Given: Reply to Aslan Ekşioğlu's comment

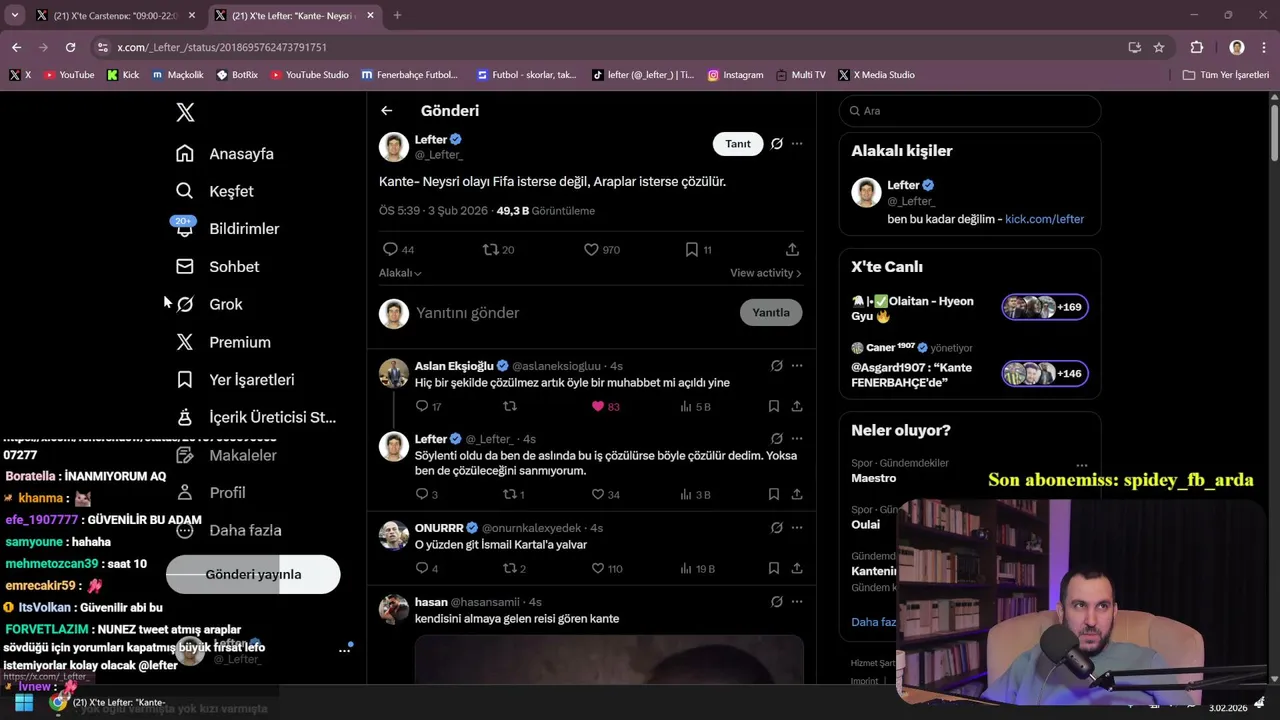Looking at the screenshot, I should coord(428,407).
